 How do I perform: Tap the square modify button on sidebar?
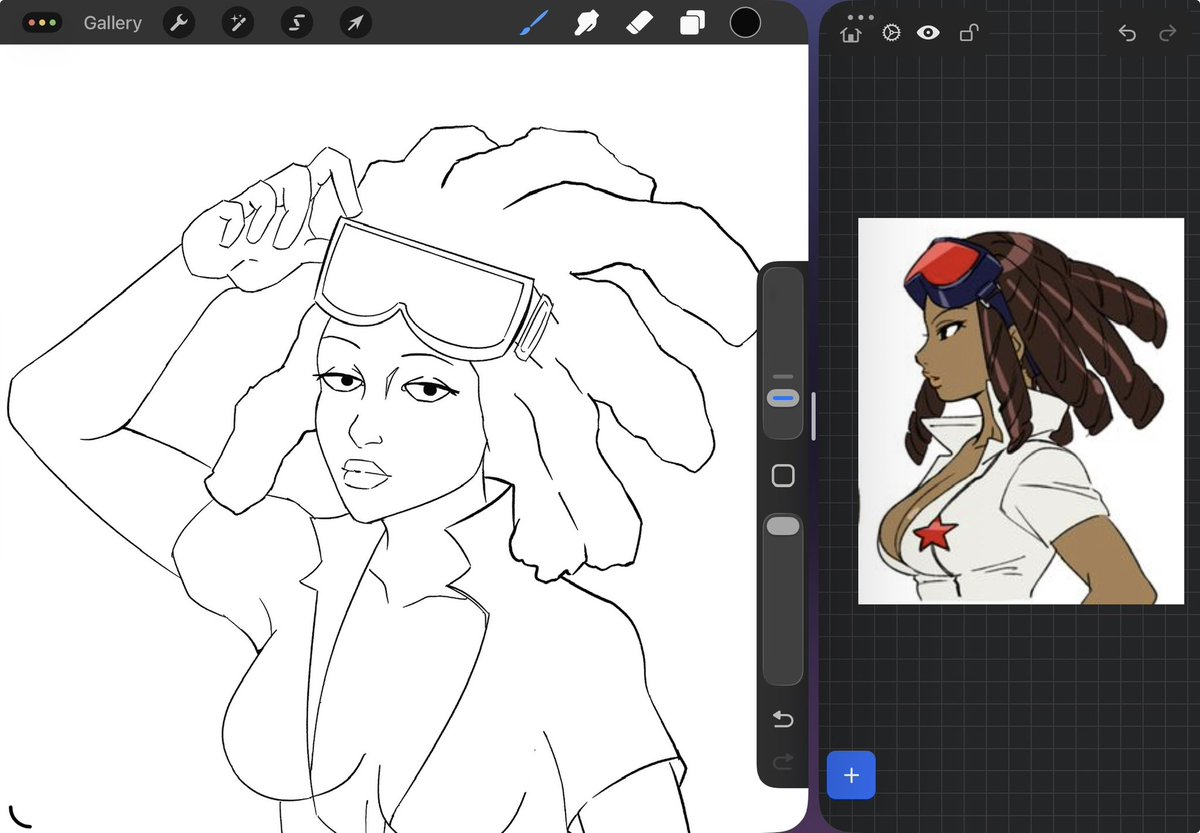point(783,476)
